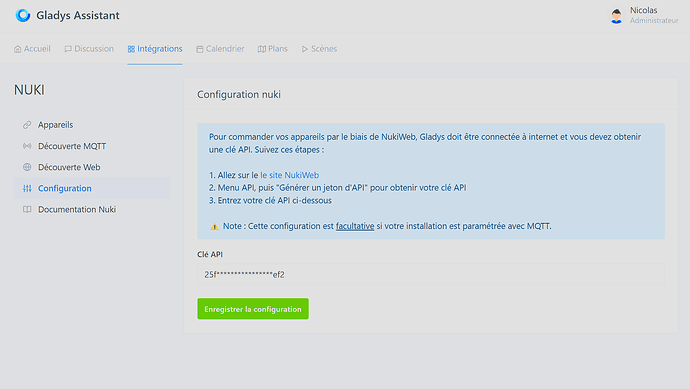690x389 pixels.
Task: Click the calendar icon beside Calendrier
Action: (200, 49)
